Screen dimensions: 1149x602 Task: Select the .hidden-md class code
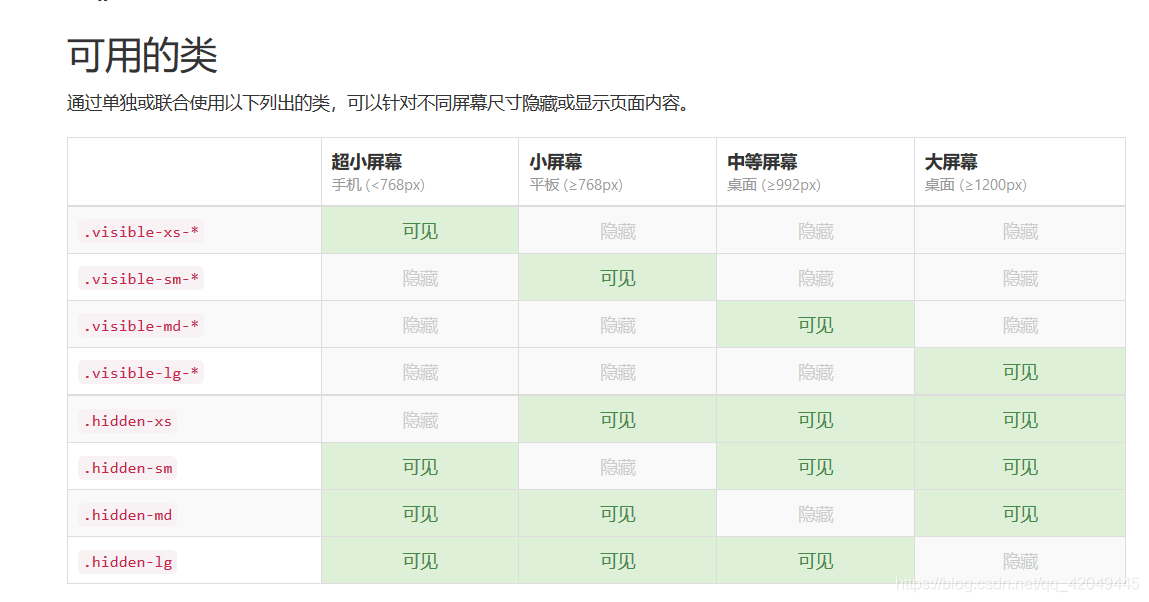(x=128, y=515)
